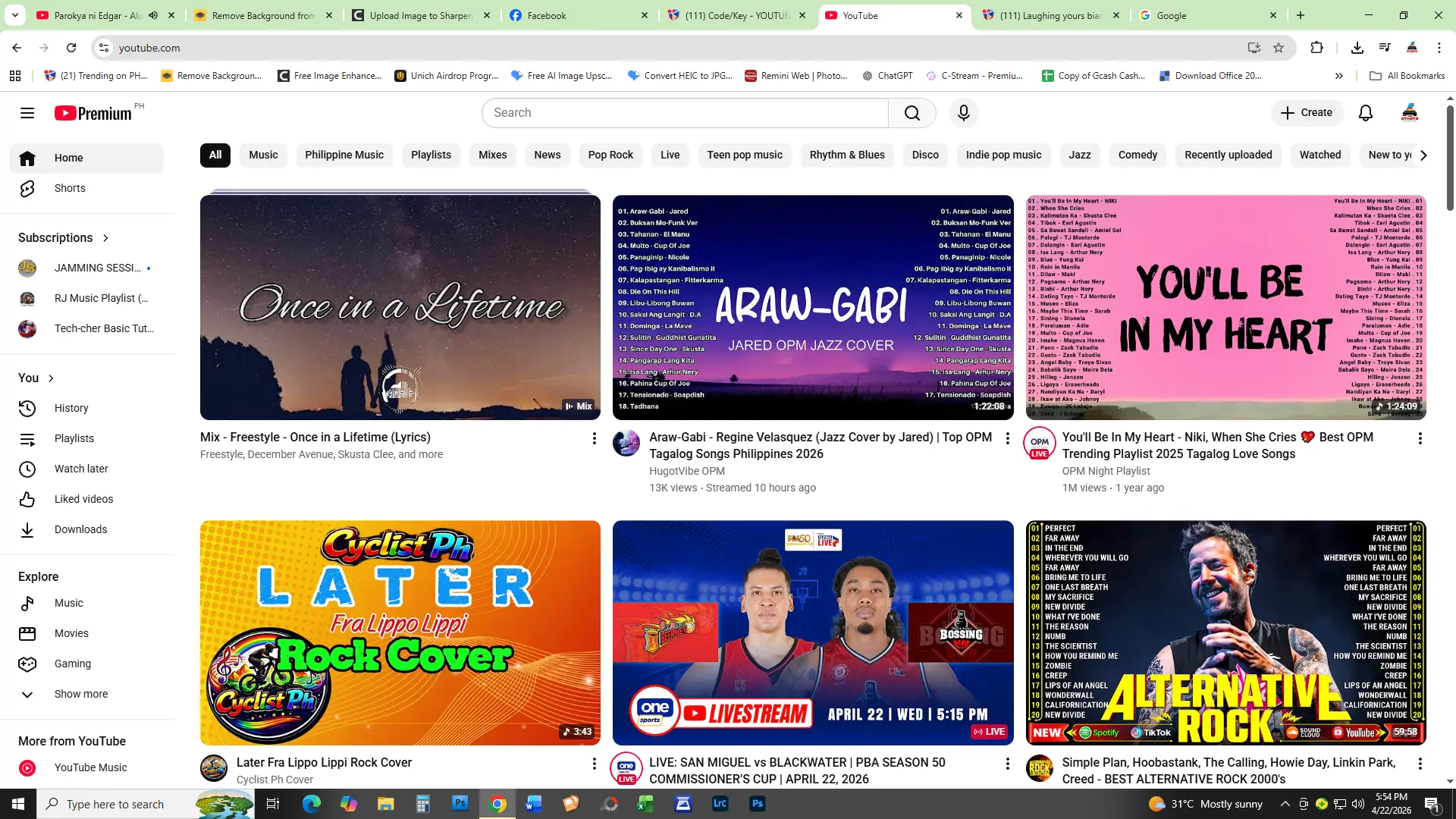1456x819 pixels.
Task: Open Music in Explore section
Action: pos(86,603)
